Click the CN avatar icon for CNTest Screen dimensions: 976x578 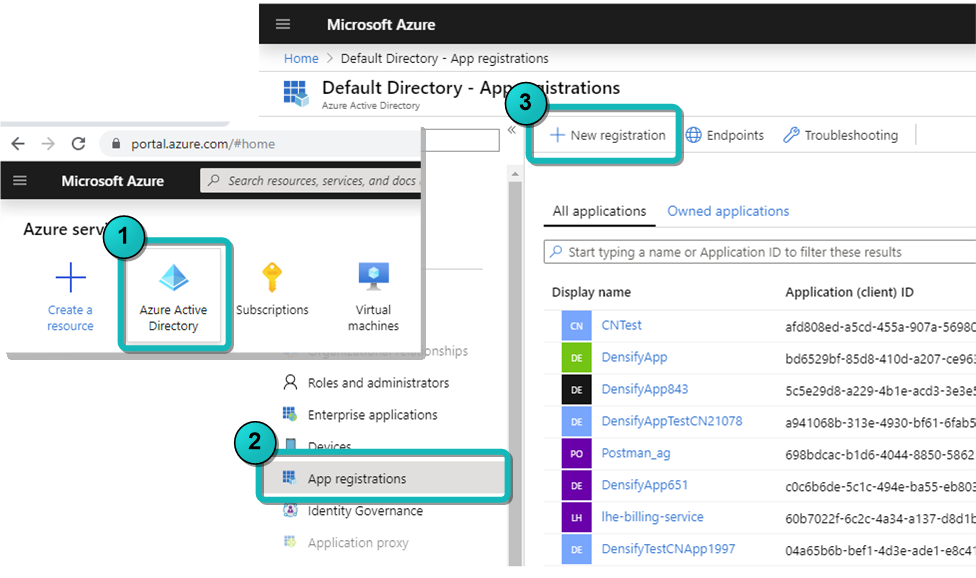coord(576,325)
